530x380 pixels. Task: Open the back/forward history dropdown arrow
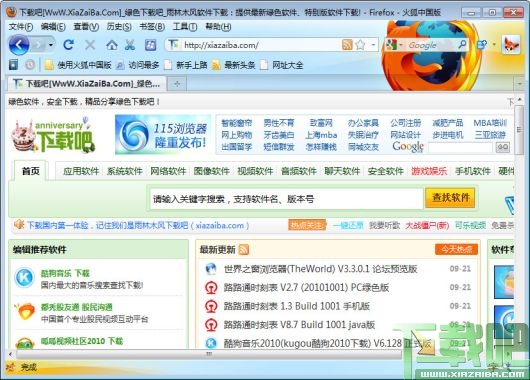[51, 45]
